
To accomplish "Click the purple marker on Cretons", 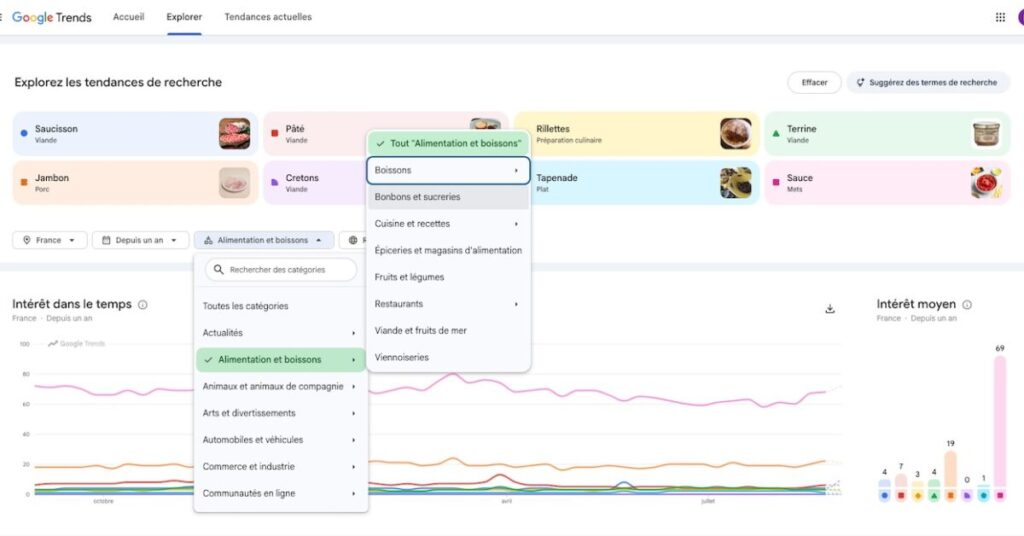I will click(x=275, y=182).
